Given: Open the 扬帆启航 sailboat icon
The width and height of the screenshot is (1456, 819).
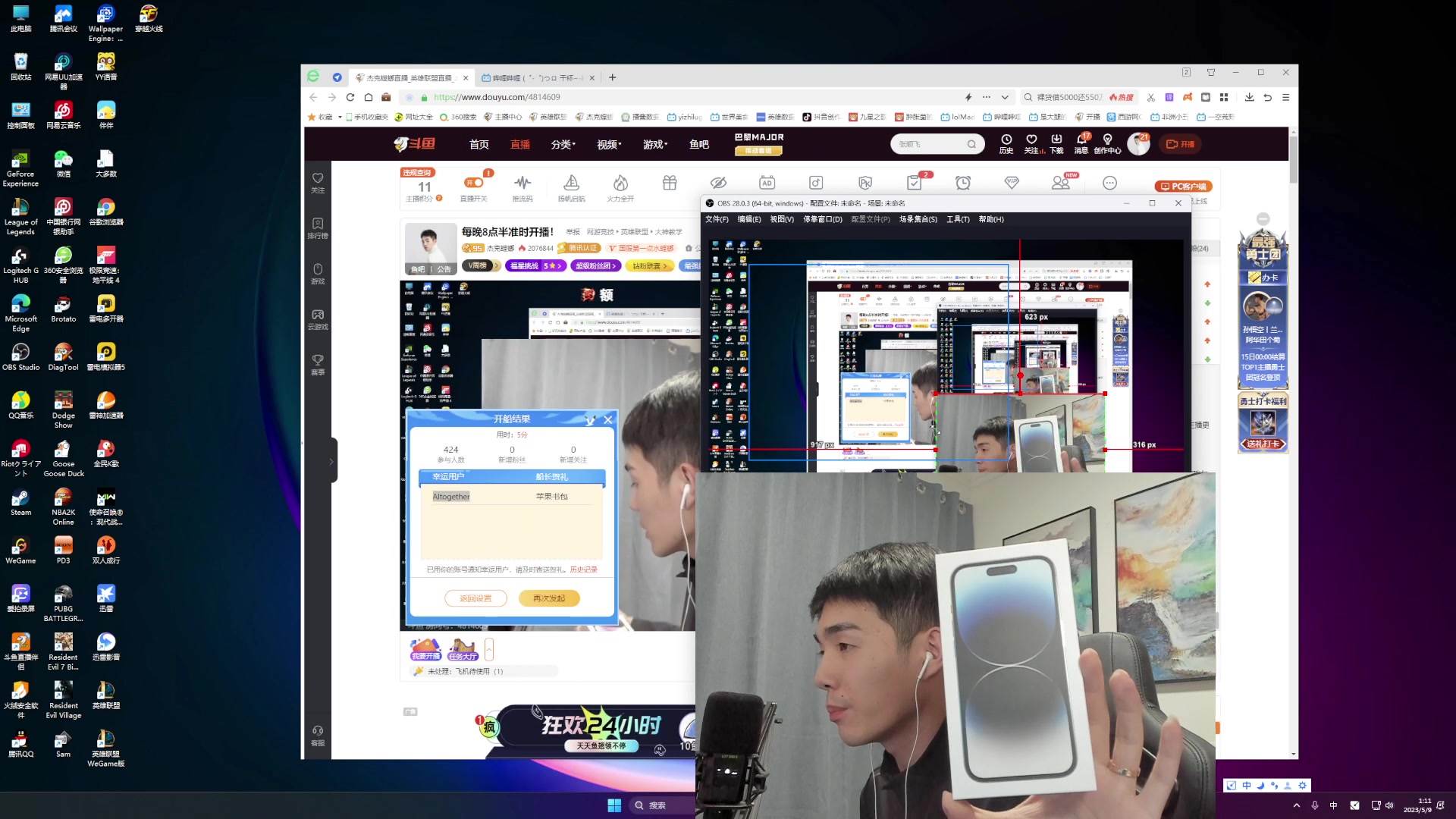Looking at the screenshot, I should pos(571,184).
